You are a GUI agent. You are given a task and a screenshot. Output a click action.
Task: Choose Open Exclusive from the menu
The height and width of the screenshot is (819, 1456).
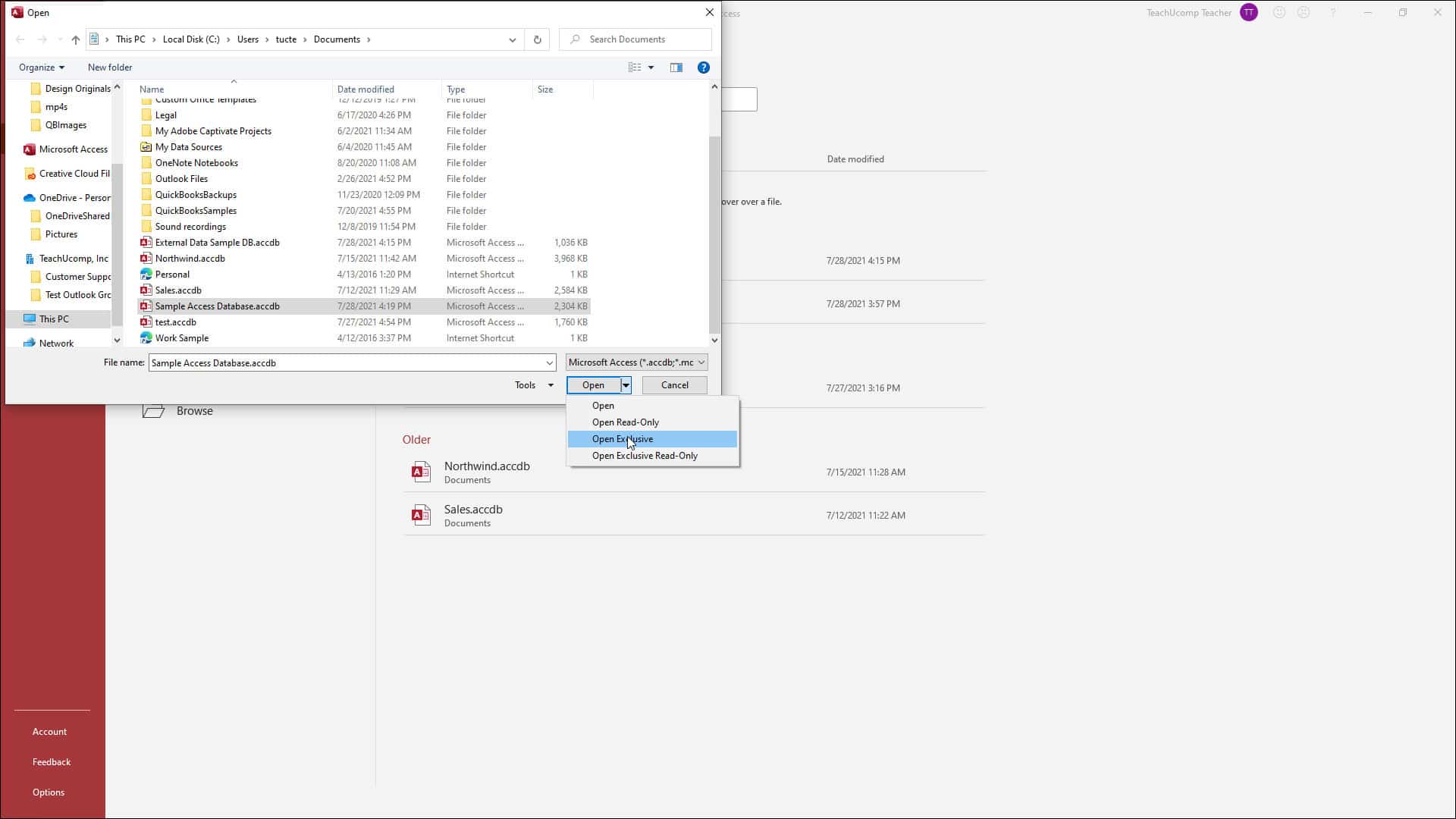coord(652,439)
